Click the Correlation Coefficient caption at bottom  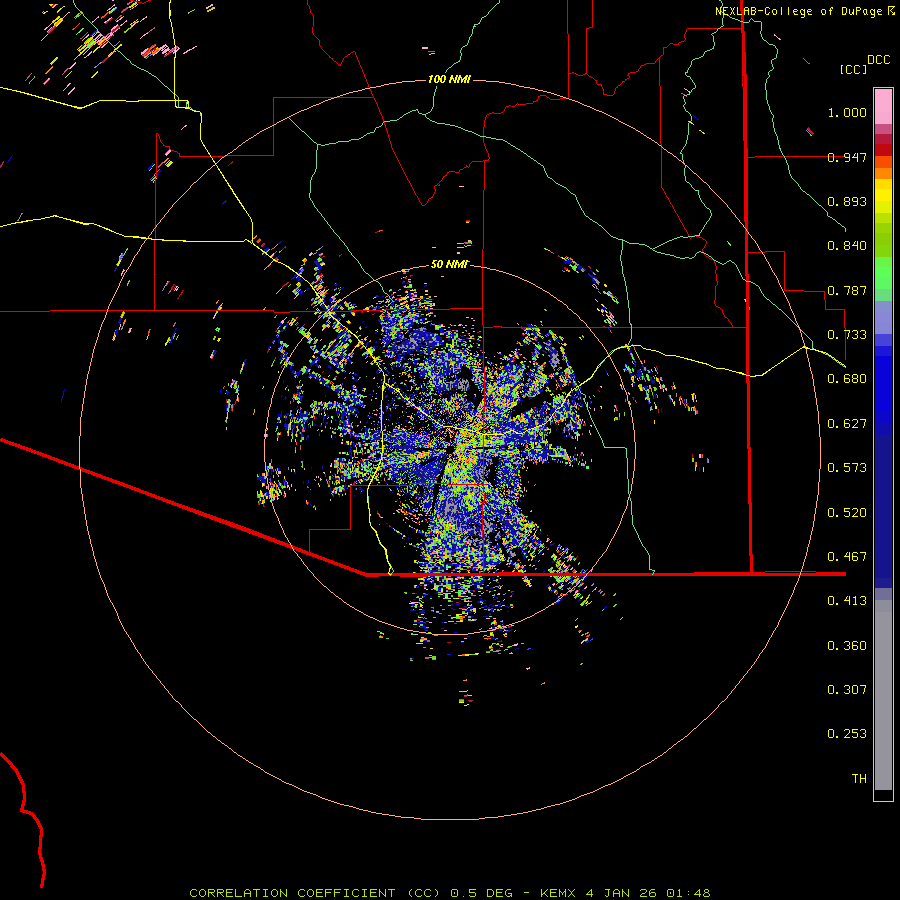tap(450, 893)
